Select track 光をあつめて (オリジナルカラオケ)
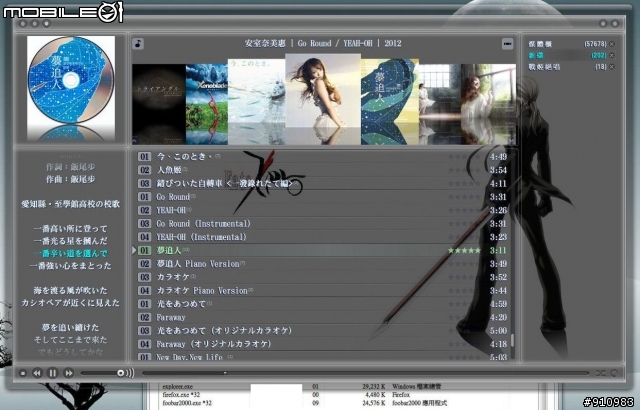The image size is (640, 410). click(x=322, y=331)
